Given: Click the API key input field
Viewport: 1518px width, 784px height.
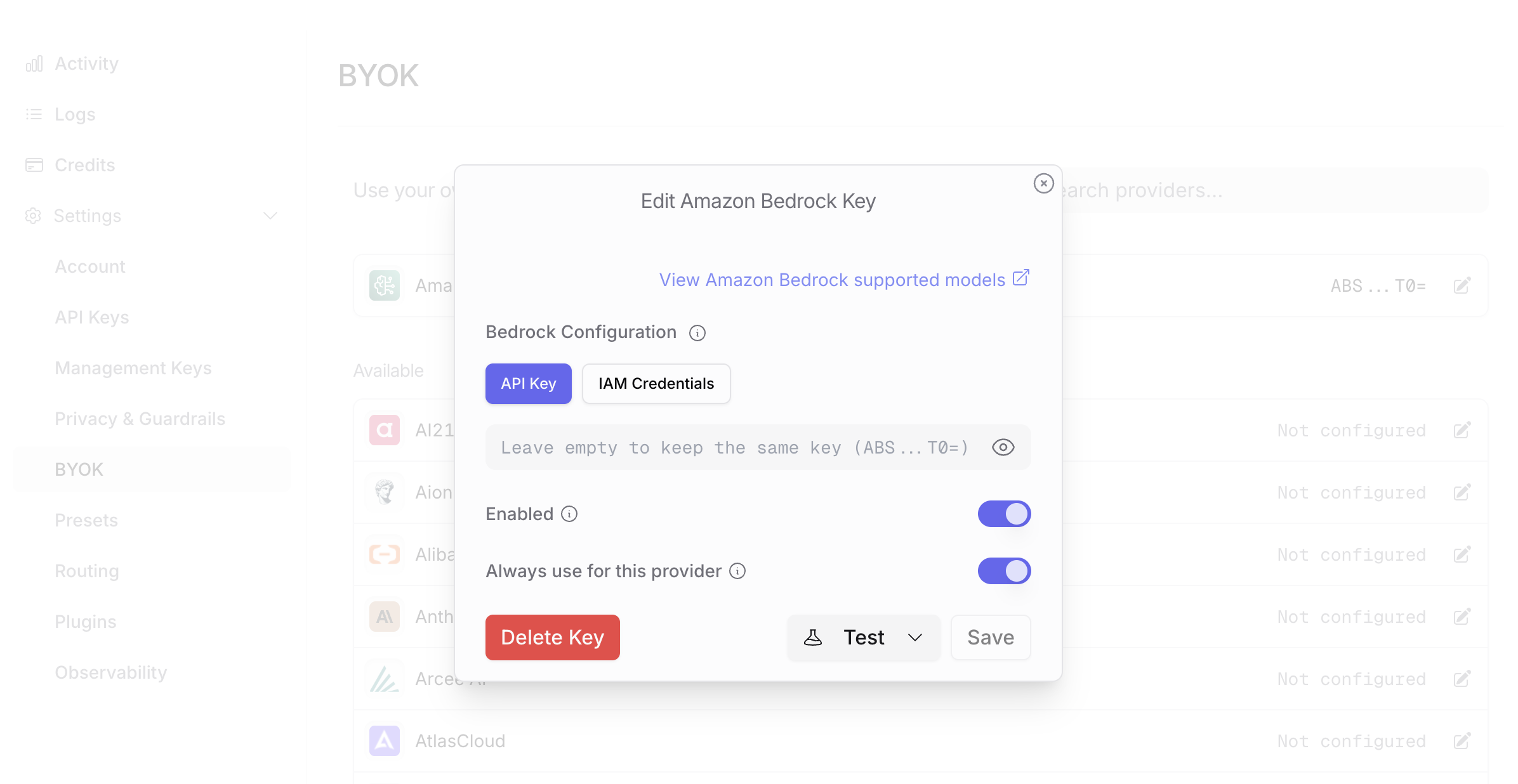Looking at the screenshot, I should point(736,447).
